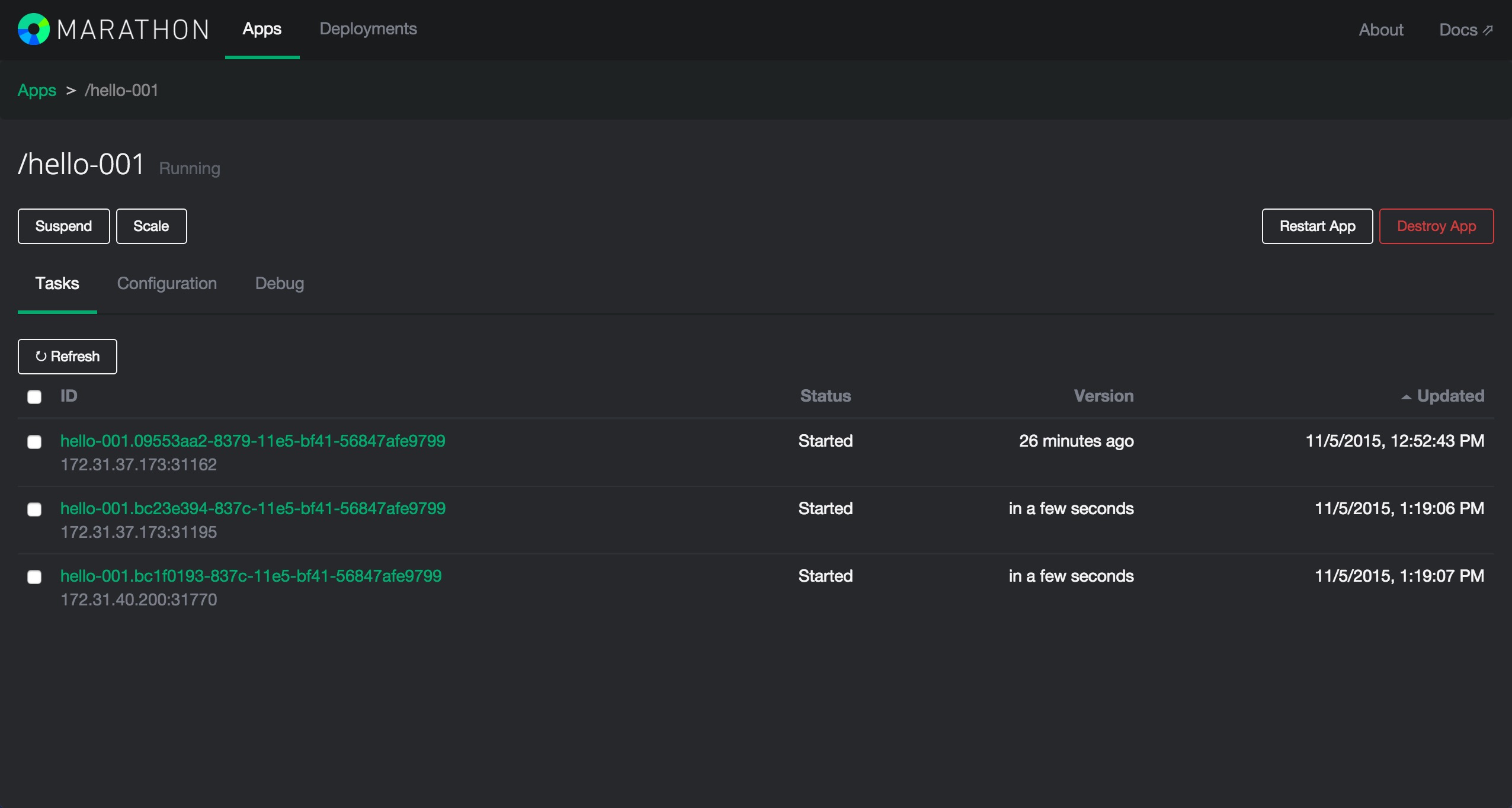This screenshot has height=808, width=1512.
Task: Tick the hello-001.bc1f0193 task checkbox
Action: pos(34,577)
